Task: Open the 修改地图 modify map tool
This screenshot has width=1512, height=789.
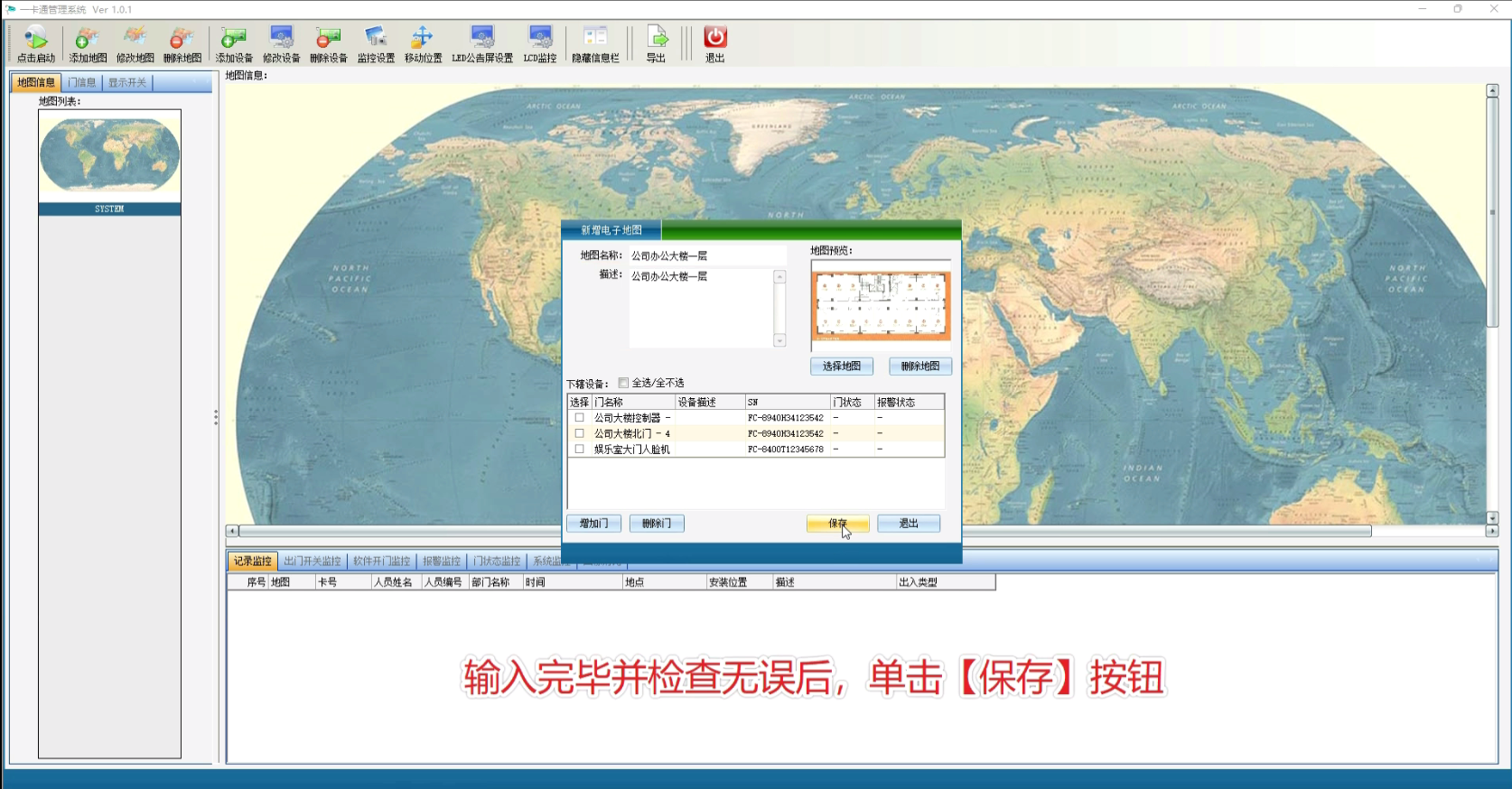Action: 135,43
